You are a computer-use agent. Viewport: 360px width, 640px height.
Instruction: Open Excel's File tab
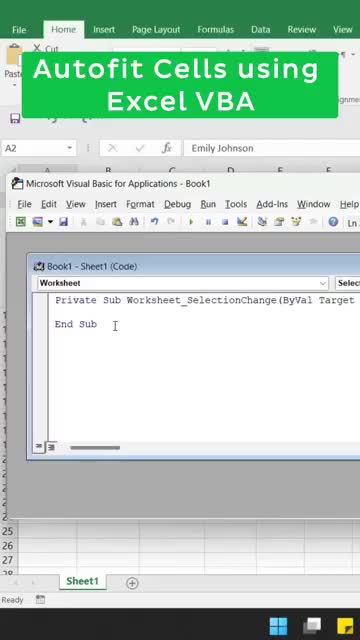pos(19,29)
